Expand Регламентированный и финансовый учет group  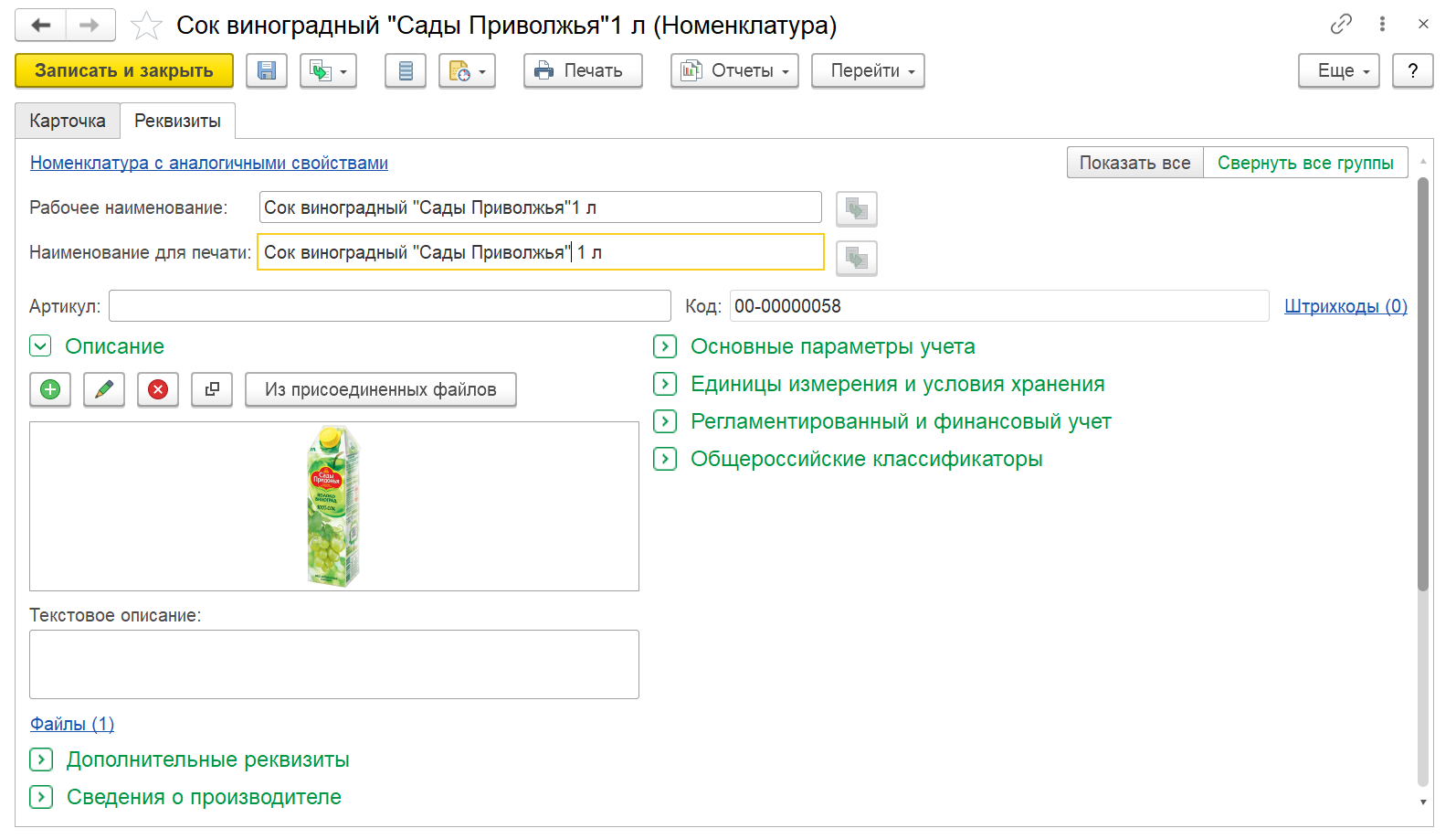coord(665,421)
